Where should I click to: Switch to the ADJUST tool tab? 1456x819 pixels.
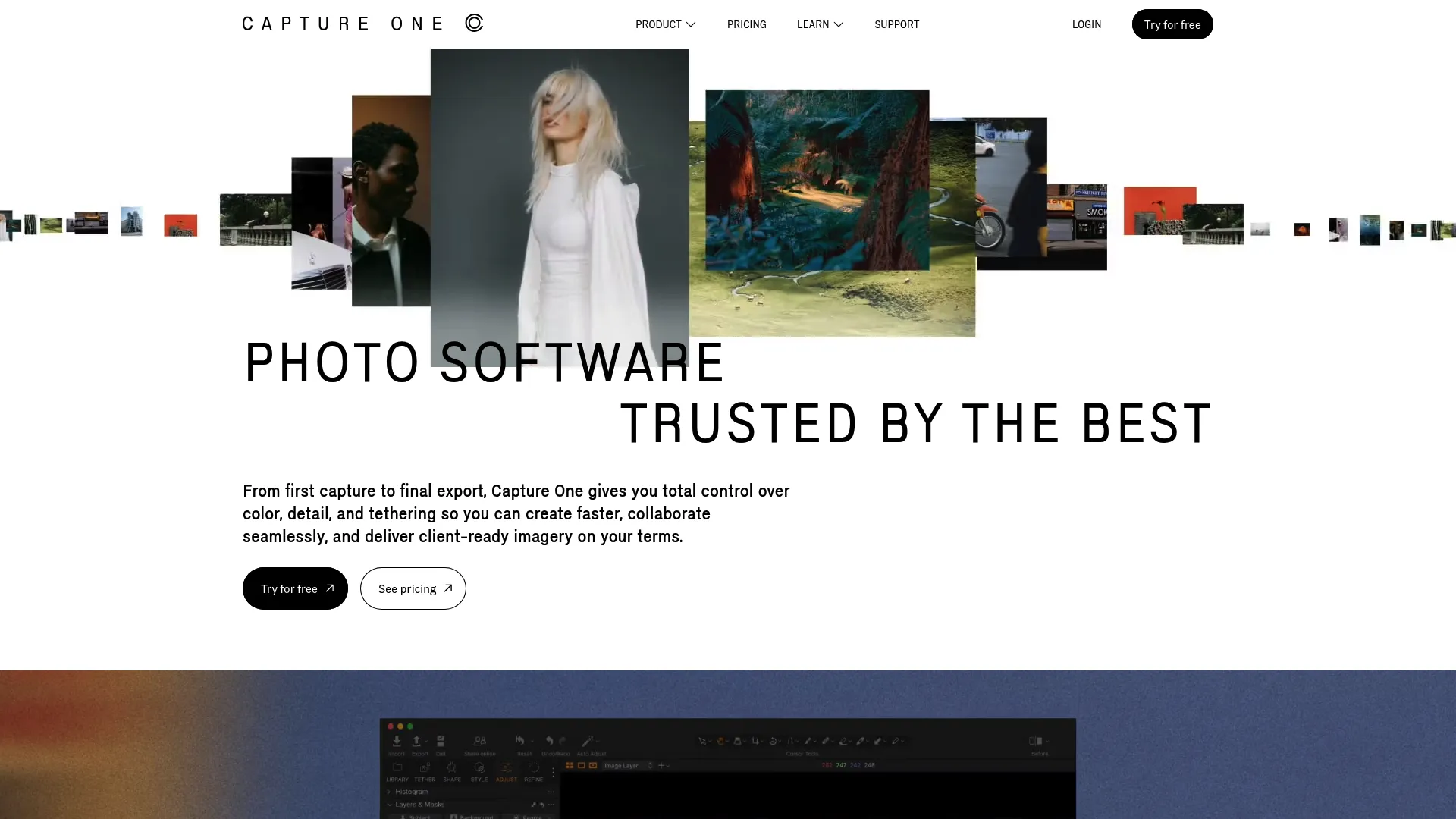507,772
